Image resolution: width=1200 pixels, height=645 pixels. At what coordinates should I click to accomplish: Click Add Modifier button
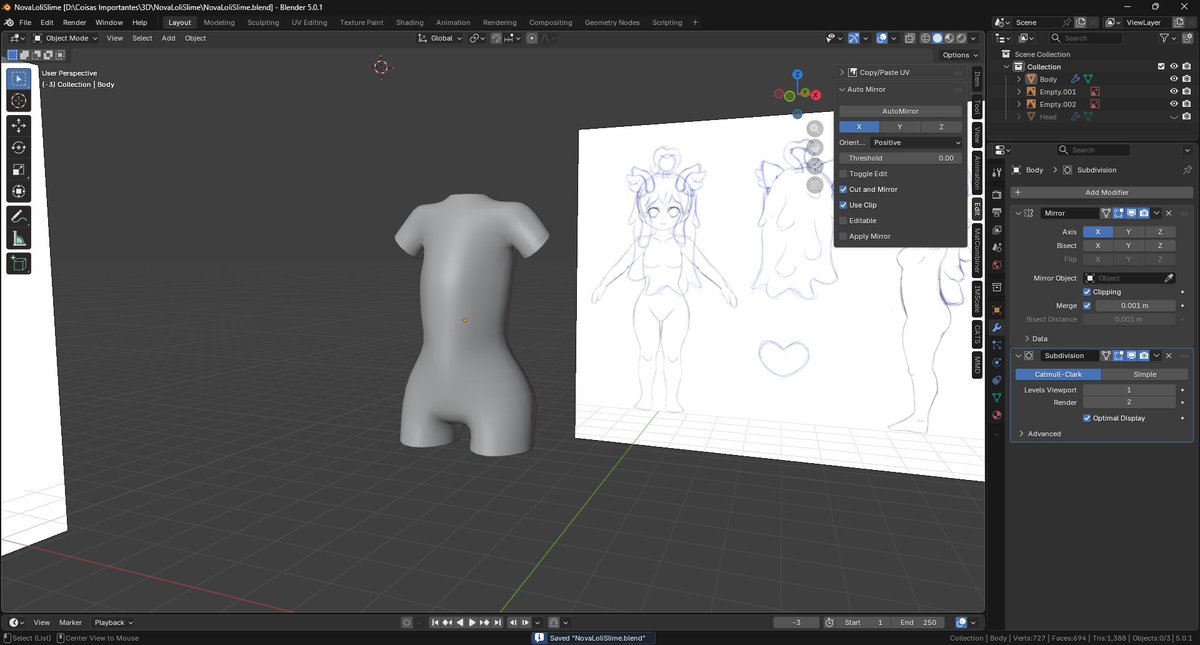click(x=1102, y=192)
